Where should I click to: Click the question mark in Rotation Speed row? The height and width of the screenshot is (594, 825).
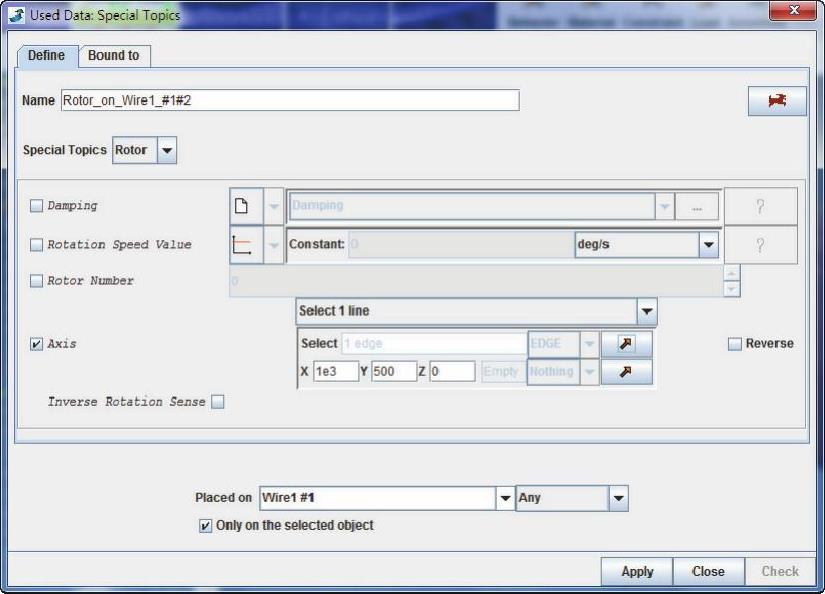(x=760, y=244)
